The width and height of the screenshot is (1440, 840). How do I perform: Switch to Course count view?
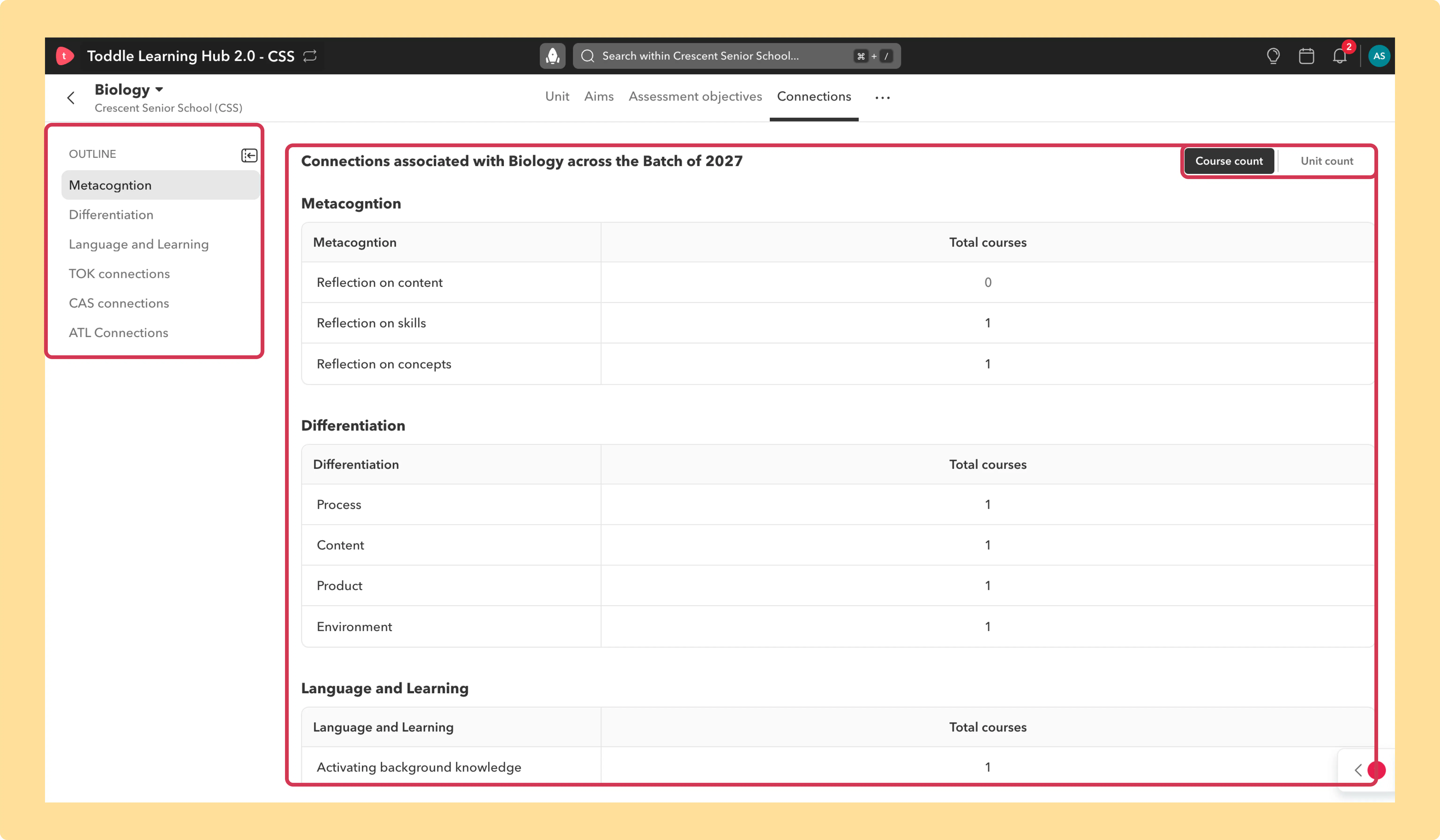click(x=1229, y=161)
